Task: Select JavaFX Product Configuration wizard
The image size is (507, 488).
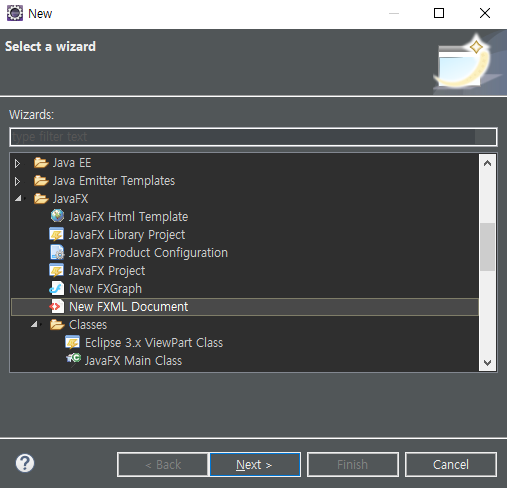Action: (x=148, y=253)
